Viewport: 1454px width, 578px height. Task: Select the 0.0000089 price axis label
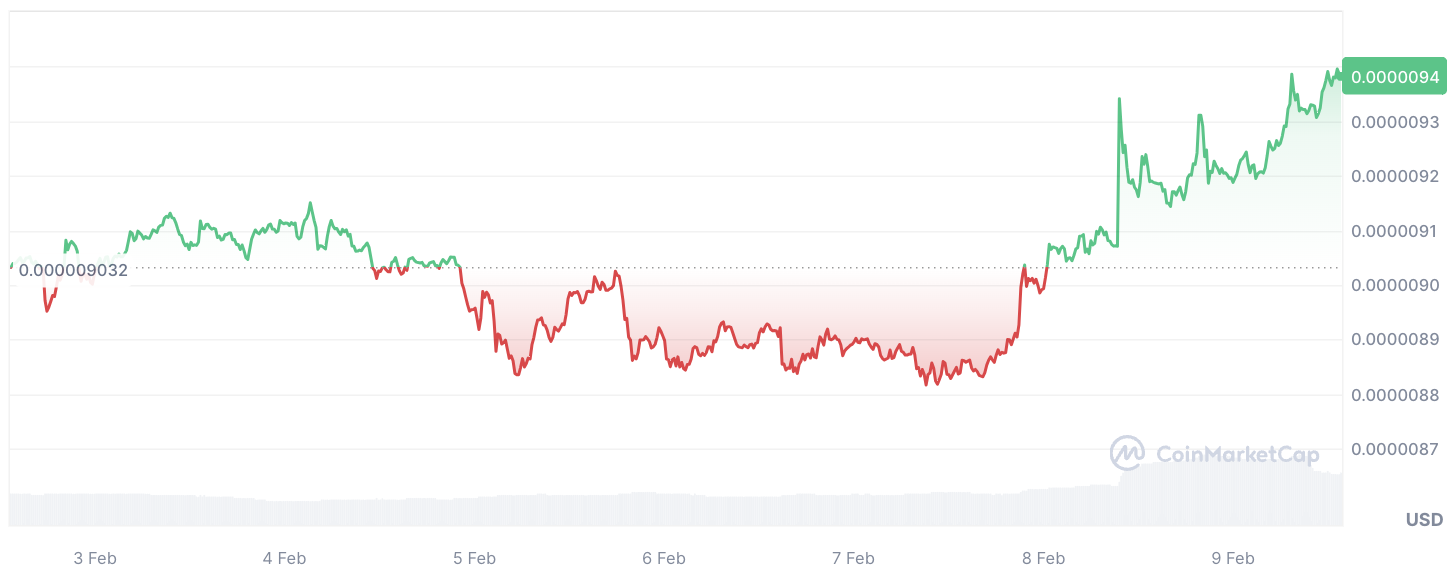(1395, 339)
